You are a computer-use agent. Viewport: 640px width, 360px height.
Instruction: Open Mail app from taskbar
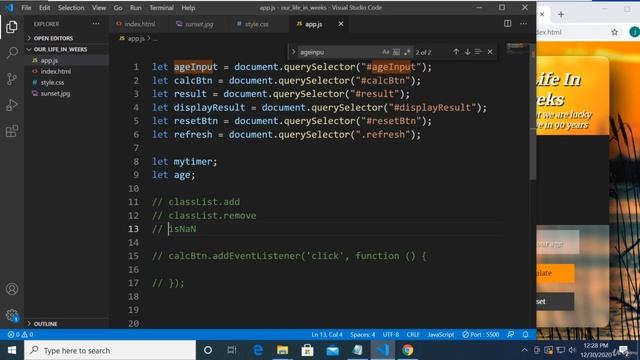coord(332,350)
